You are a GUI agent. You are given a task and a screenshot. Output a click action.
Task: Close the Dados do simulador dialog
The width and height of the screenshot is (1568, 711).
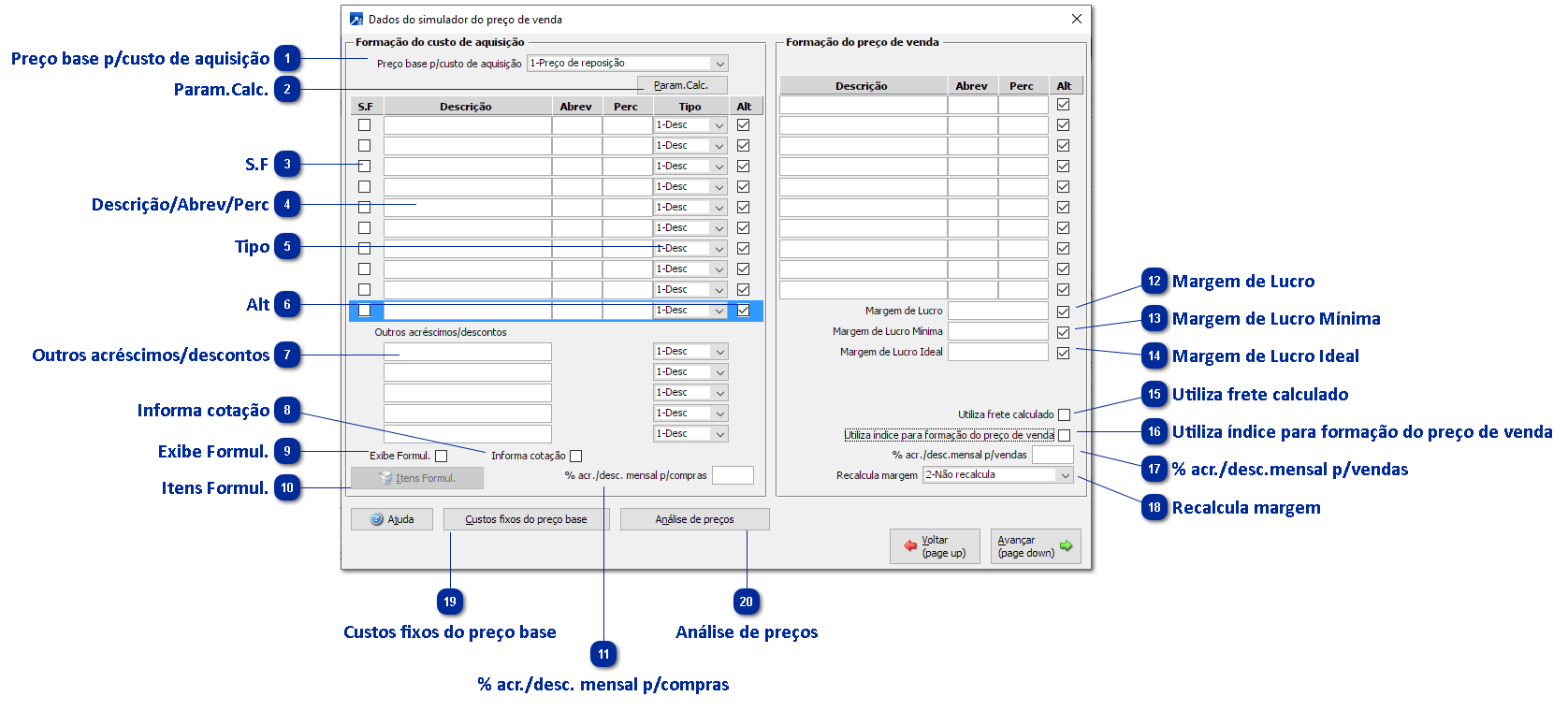1077,19
